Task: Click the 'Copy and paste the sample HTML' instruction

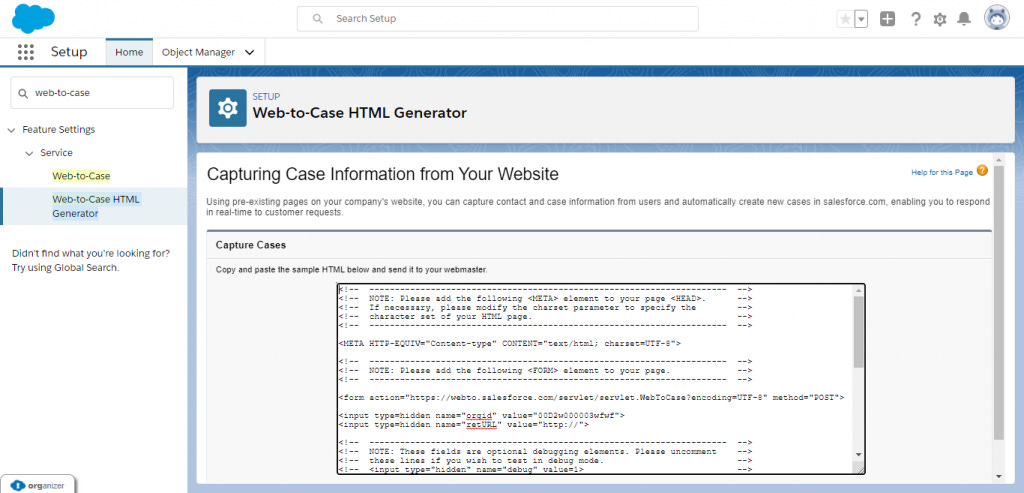Action: pyautogui.click(x=351, y=270)
